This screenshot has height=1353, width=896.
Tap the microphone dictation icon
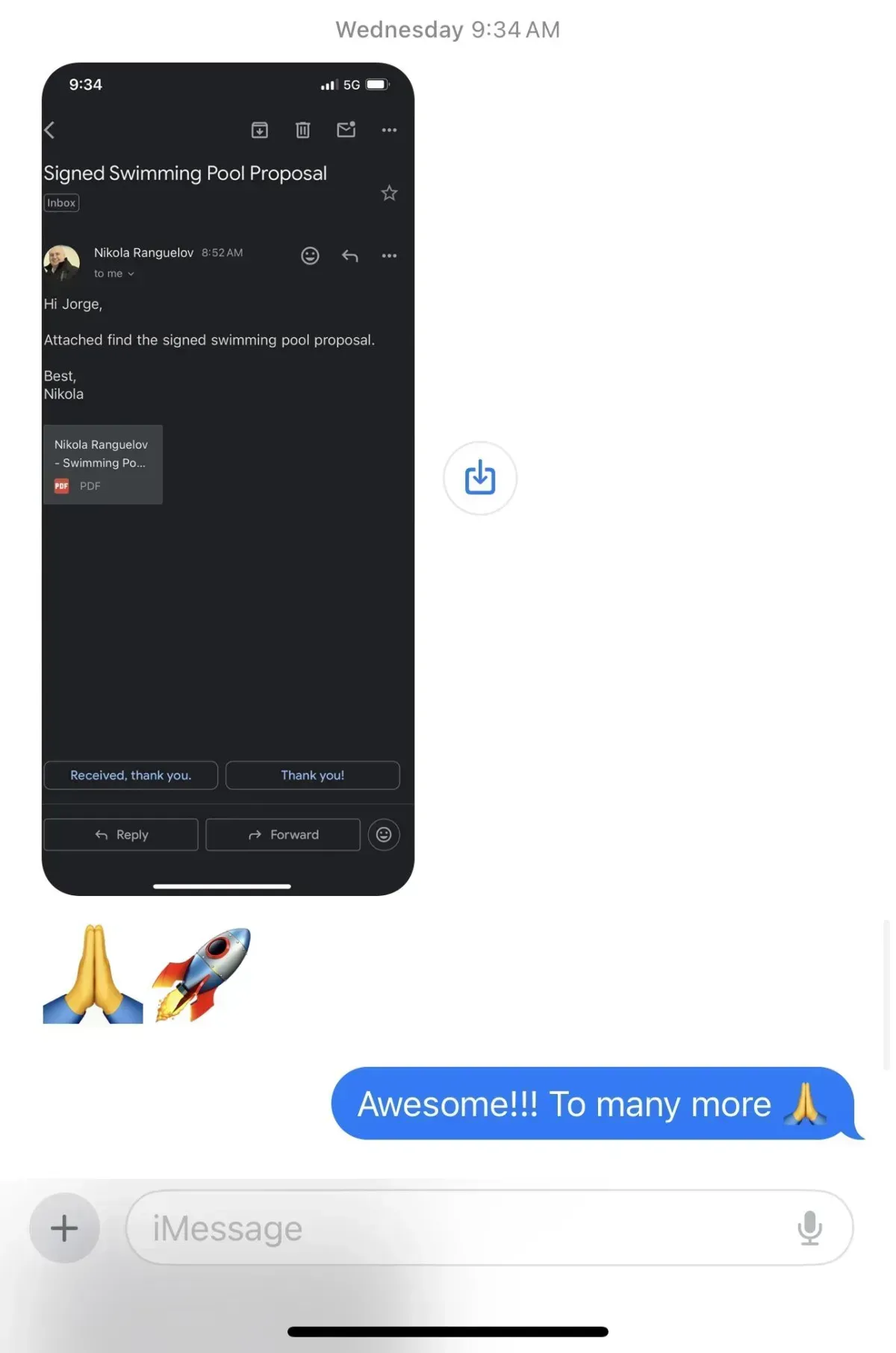point(809,1228)
